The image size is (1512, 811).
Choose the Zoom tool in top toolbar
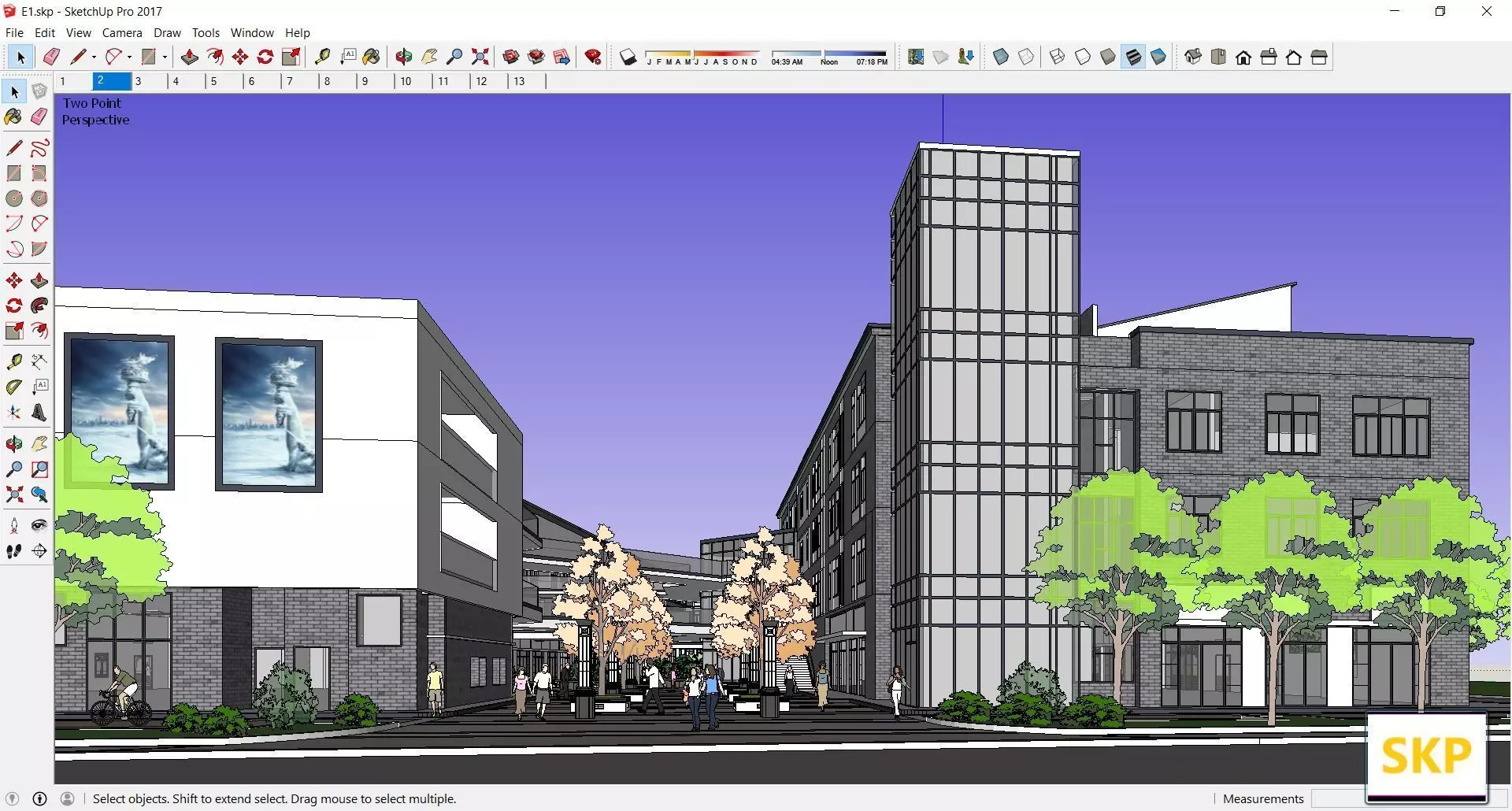point(454,57)
